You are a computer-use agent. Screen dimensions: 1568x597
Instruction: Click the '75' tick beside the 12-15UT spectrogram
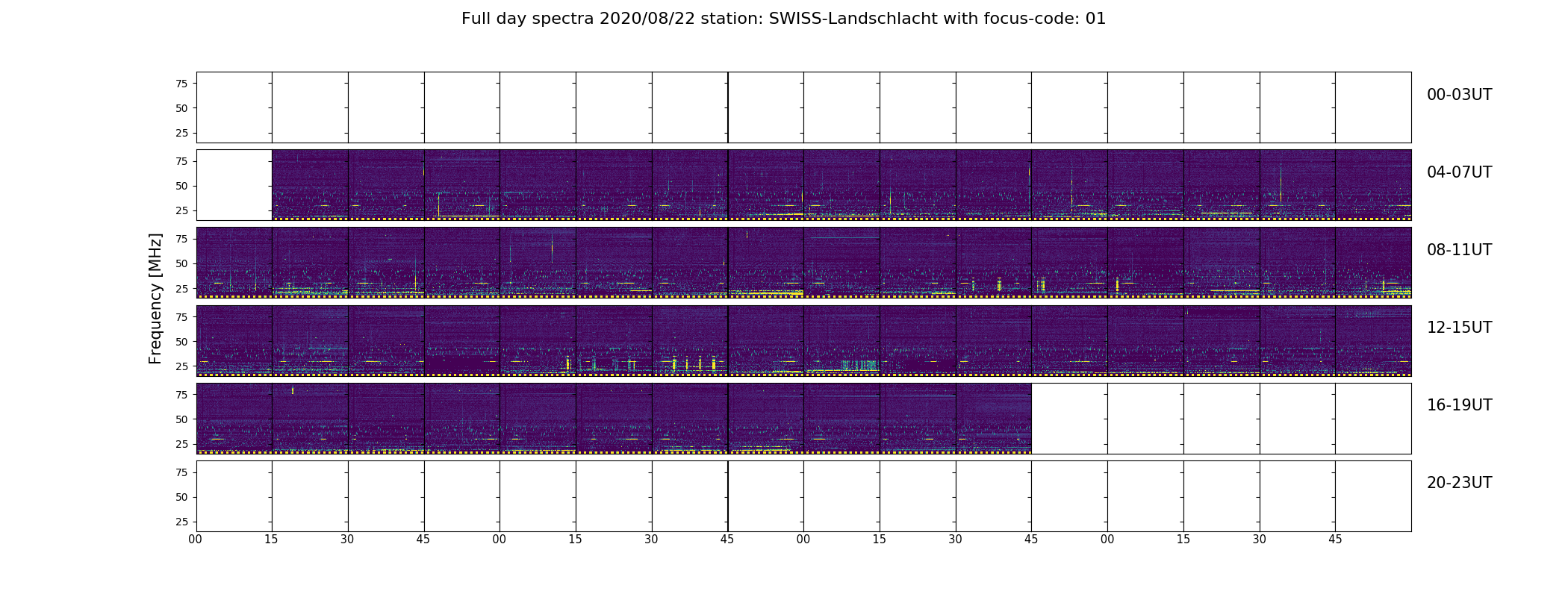[x=181, y=317]
